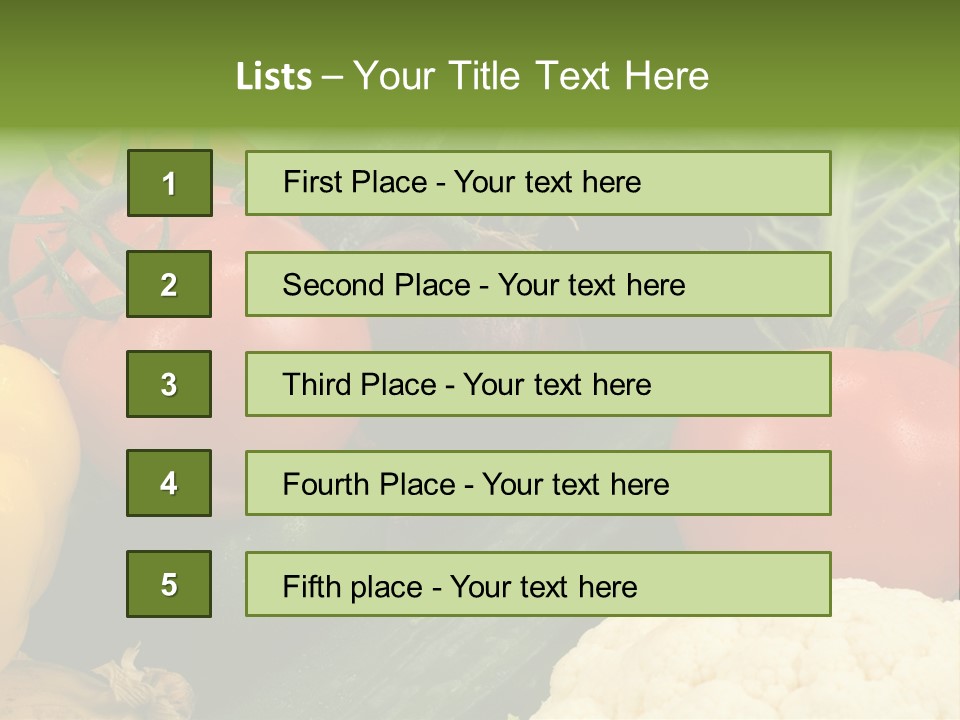Select the "Fifth place" text box

click(538, 584)
